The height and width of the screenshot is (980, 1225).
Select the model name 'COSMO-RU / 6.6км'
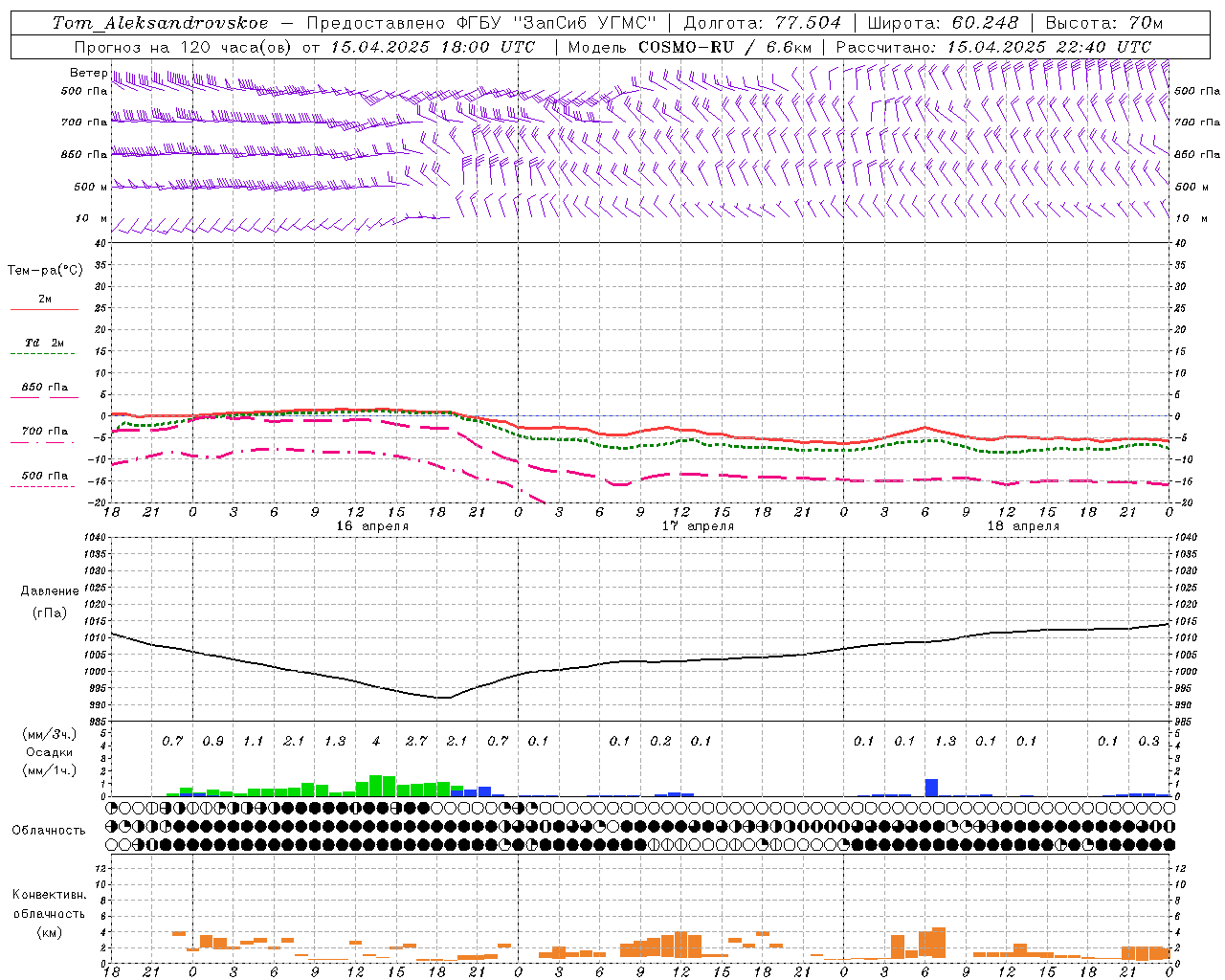[724, 47]
